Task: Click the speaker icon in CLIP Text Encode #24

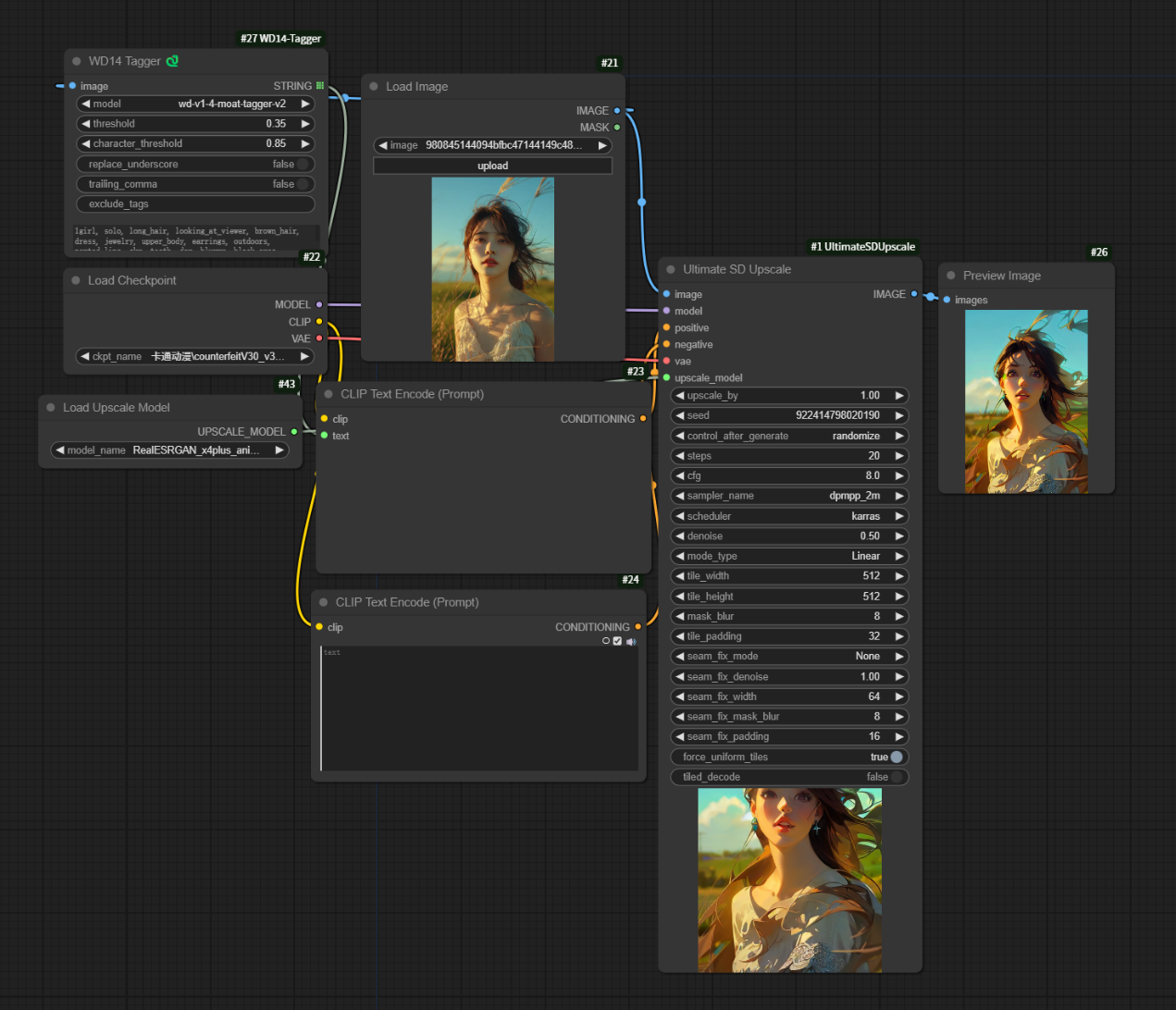Action: (631, 641)
